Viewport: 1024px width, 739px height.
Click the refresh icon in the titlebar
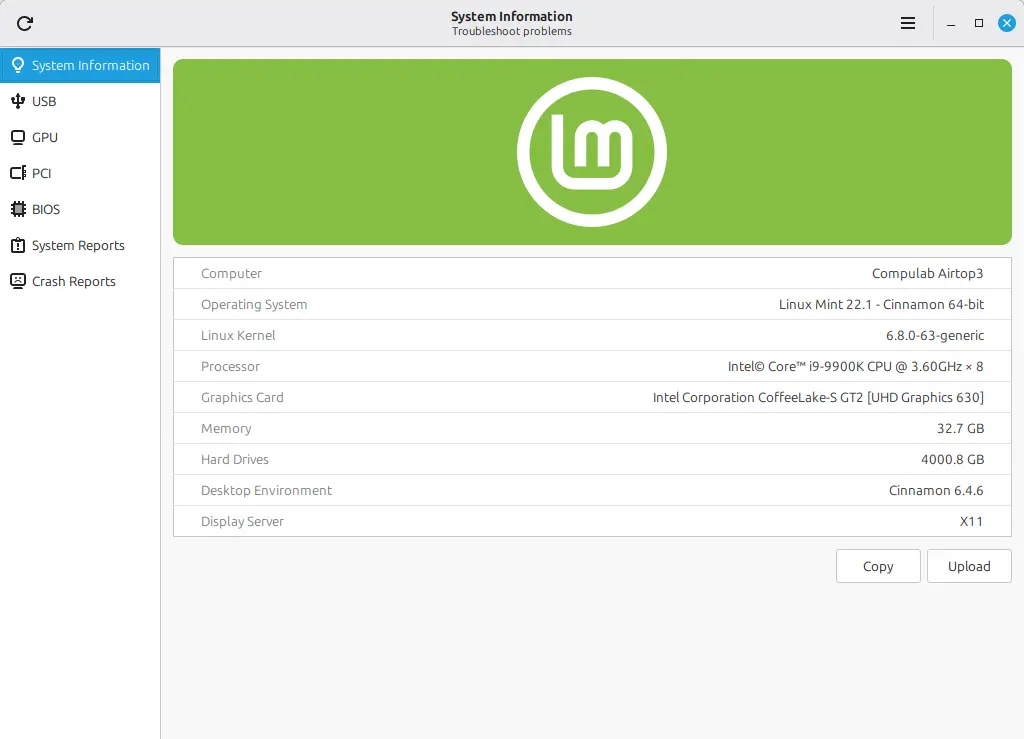point(24,22)
